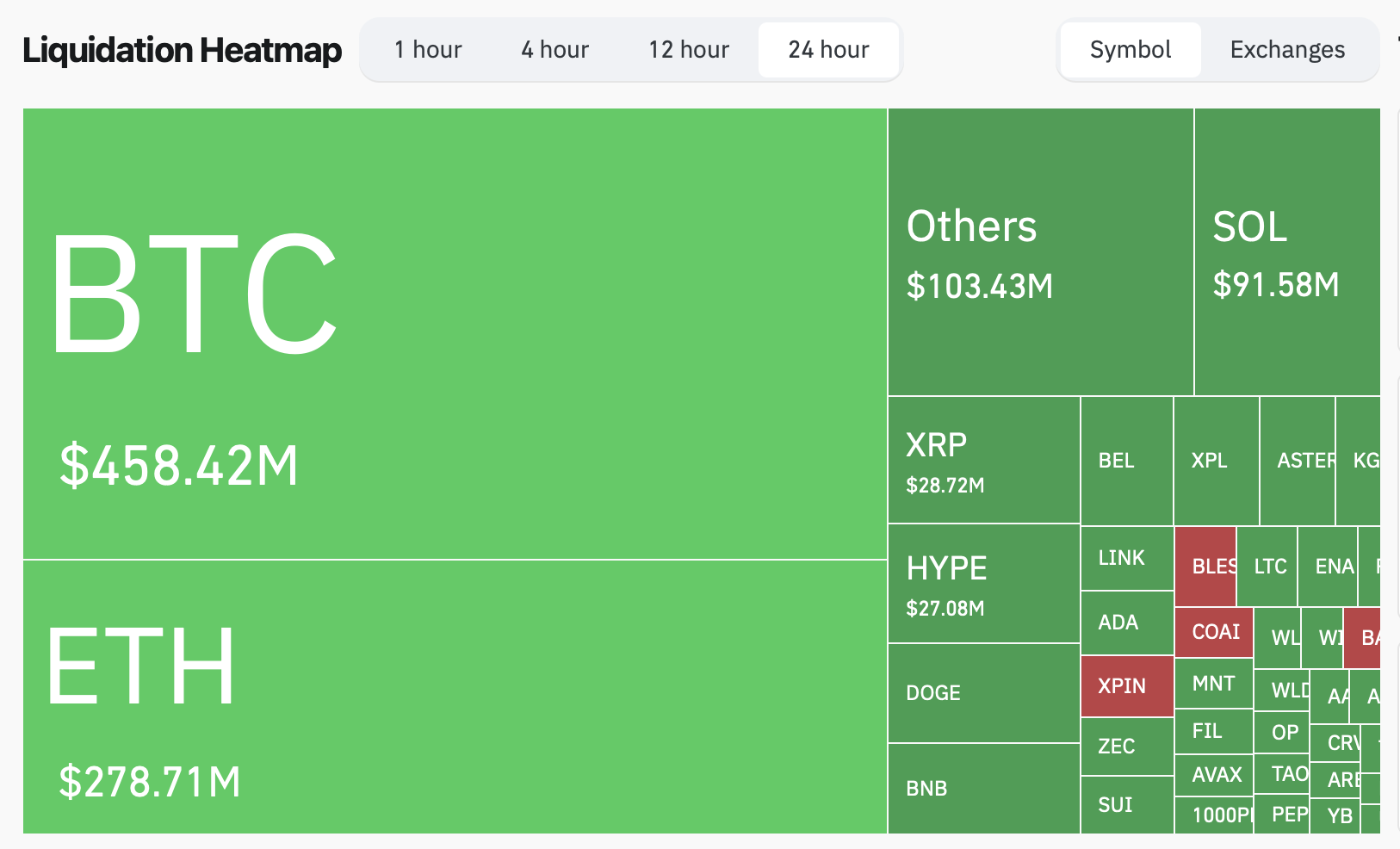
Task: Click the BTC $458.42M heatmap tile
Action: pos(455,334)
